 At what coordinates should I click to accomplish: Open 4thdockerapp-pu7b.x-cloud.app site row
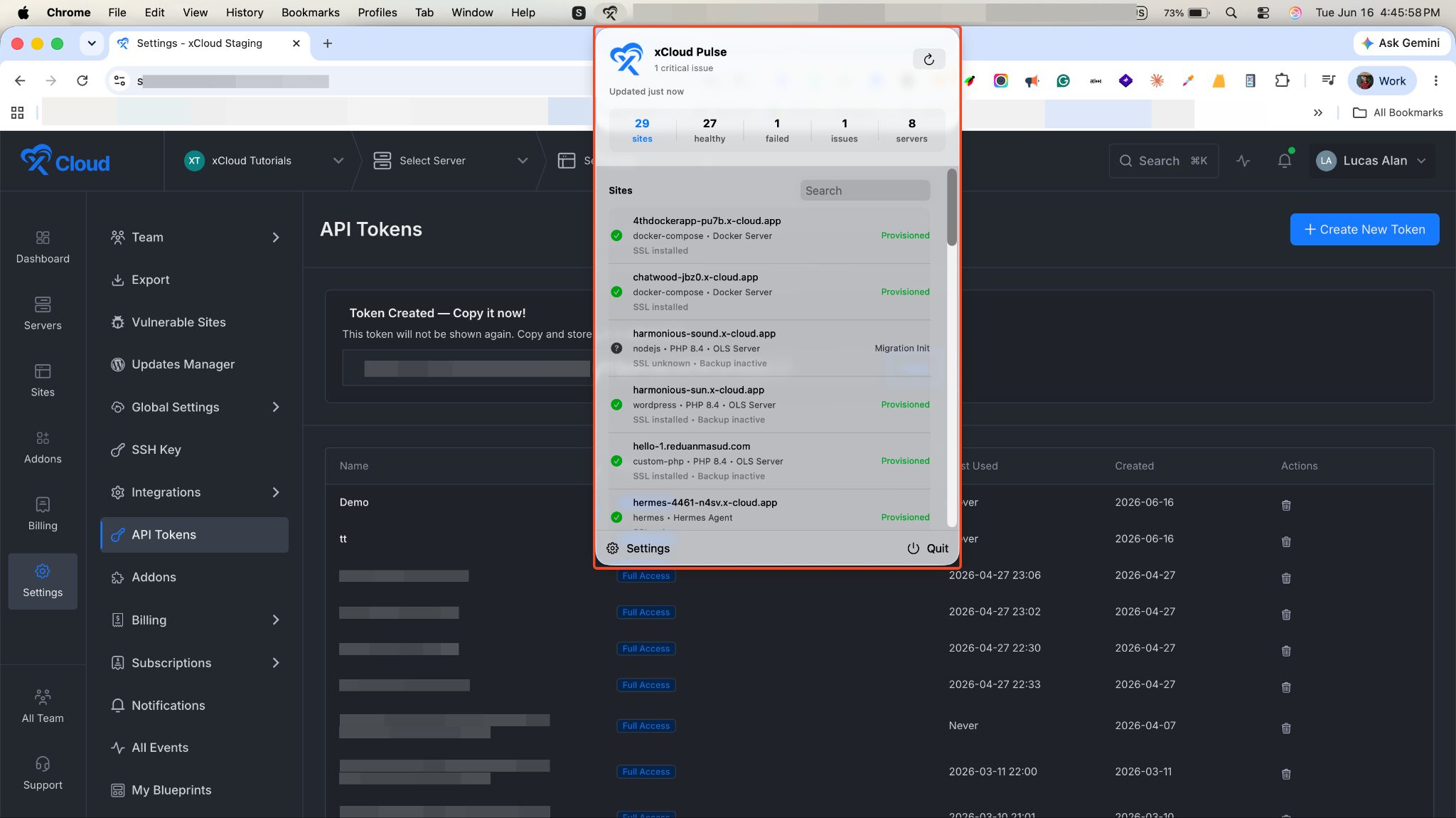click(x=769, y=235)
